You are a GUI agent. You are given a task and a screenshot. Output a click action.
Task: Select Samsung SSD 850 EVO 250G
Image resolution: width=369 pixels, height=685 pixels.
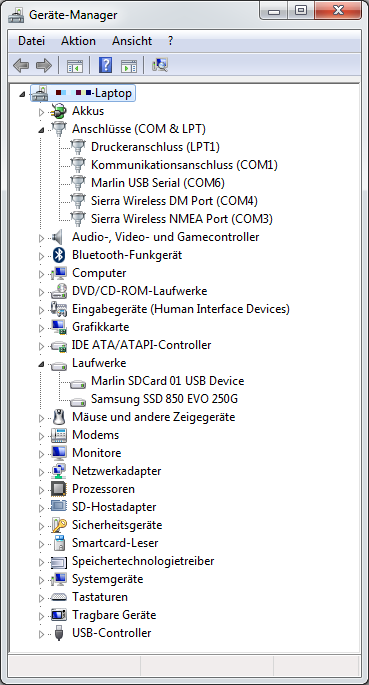[164, 399]
